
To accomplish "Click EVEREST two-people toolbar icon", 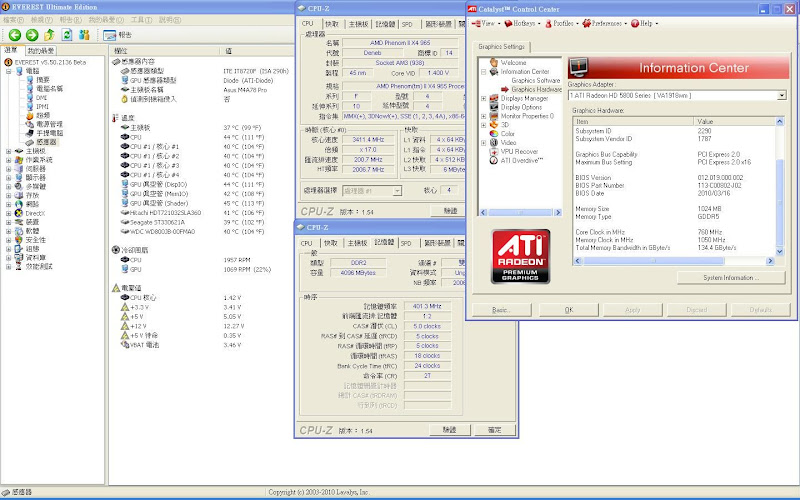I will (84, 35).
